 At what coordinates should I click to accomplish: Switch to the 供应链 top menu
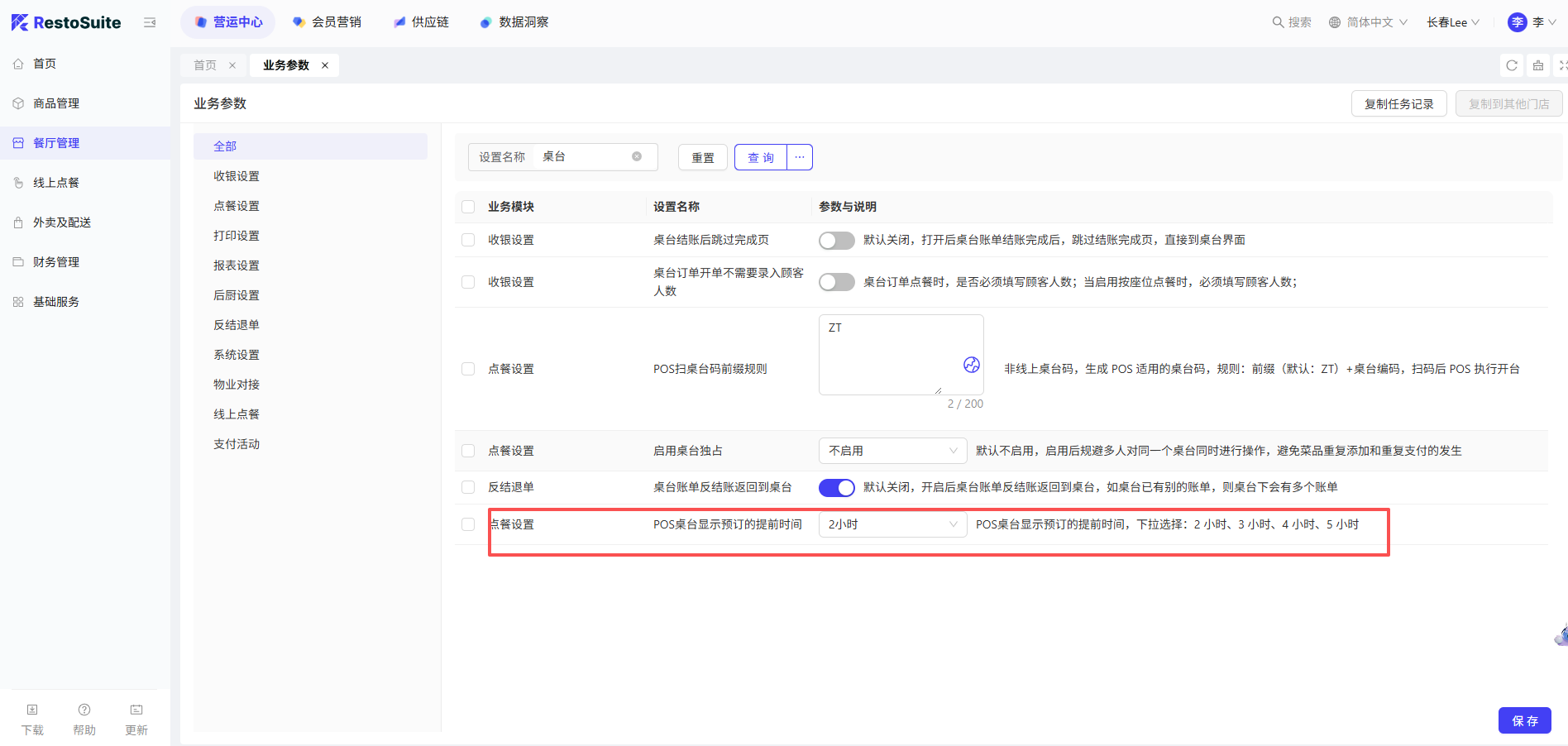pos(422,22)
